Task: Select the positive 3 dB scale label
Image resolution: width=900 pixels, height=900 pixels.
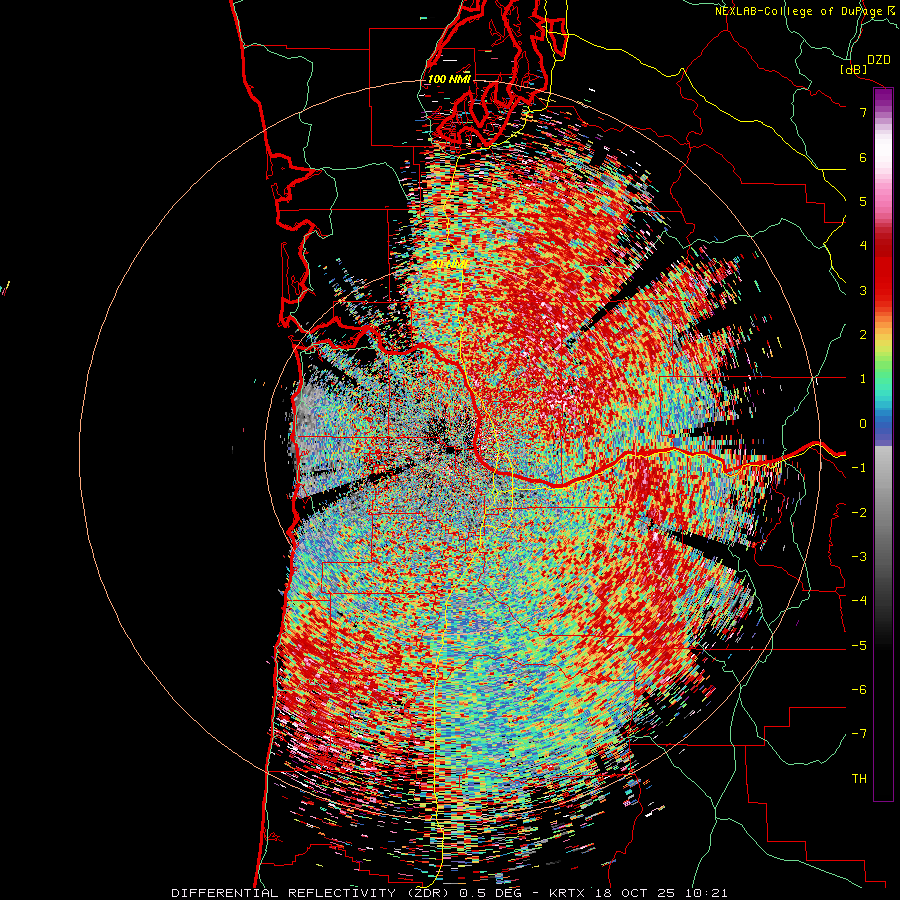Action: point(863,290)
